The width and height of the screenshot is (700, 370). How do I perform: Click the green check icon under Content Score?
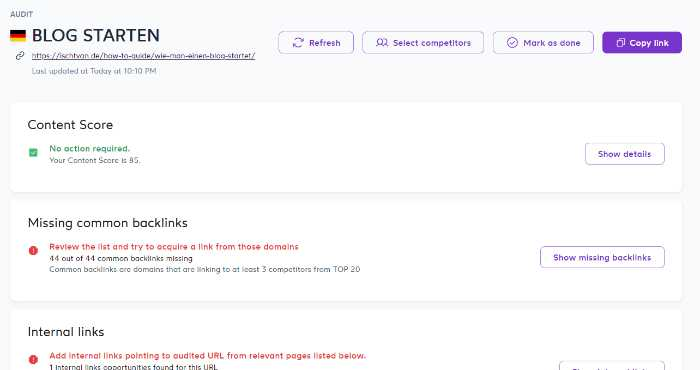point(33,153)
